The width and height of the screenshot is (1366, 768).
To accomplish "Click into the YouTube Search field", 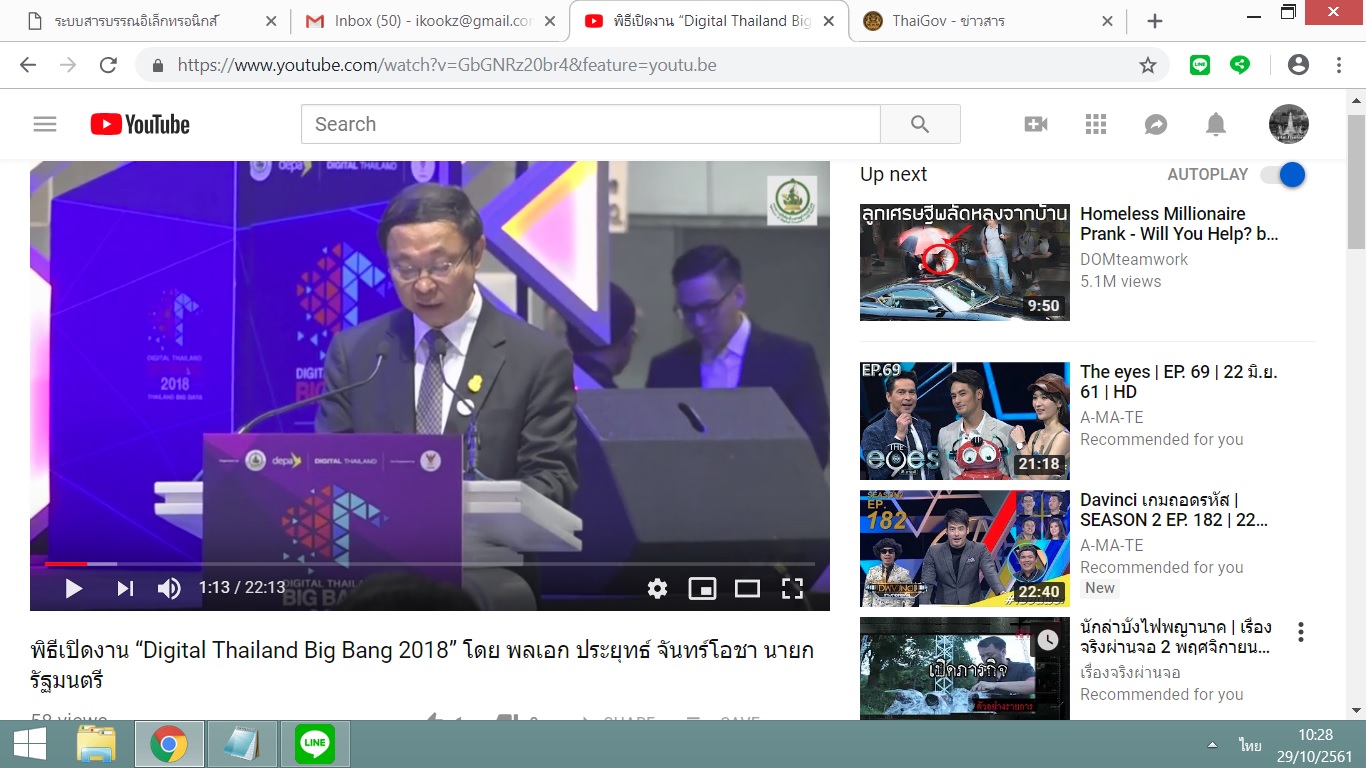I will click(591, 124).
